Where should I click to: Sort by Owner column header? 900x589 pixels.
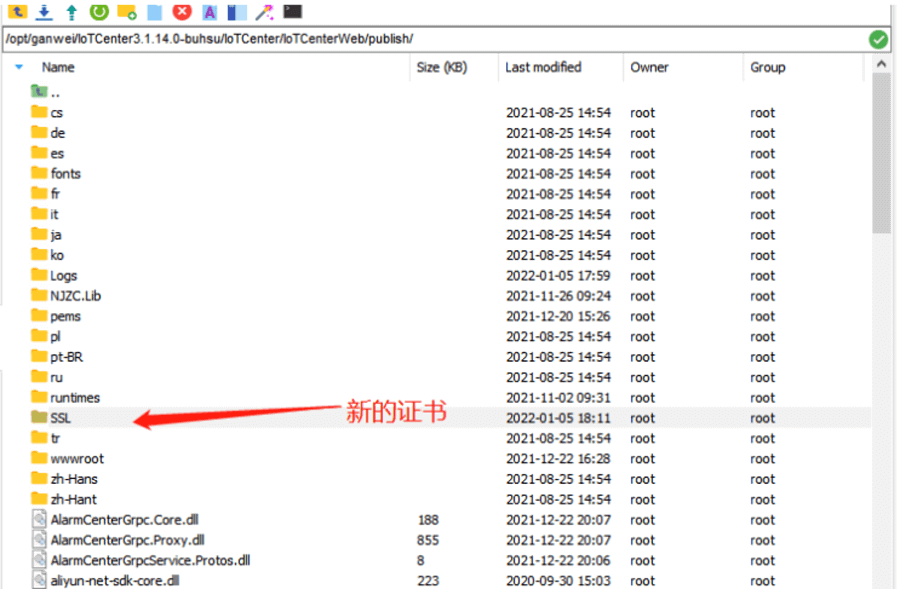[x=649, y=67]
